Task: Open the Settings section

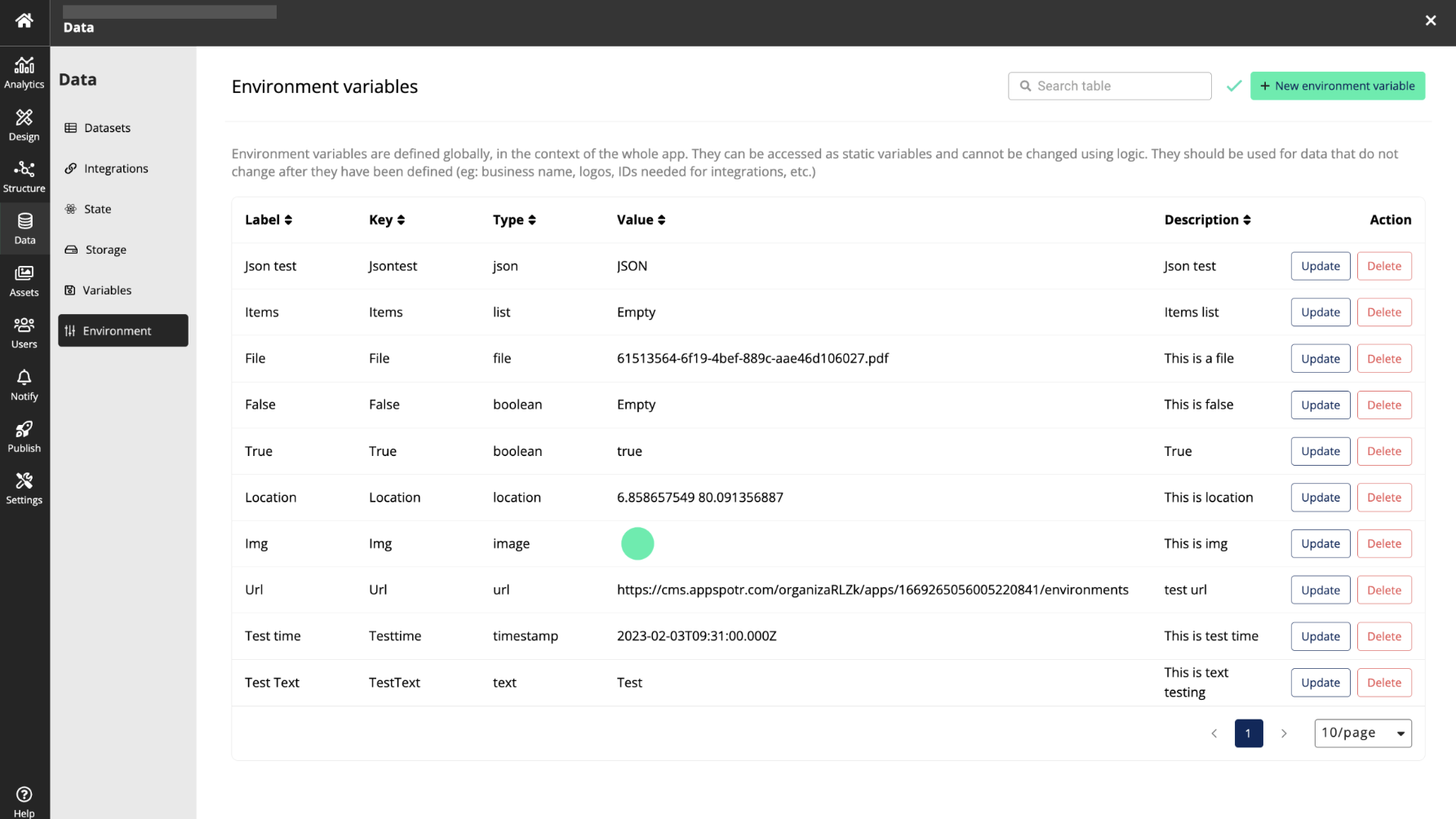Action: coord(24,488)
